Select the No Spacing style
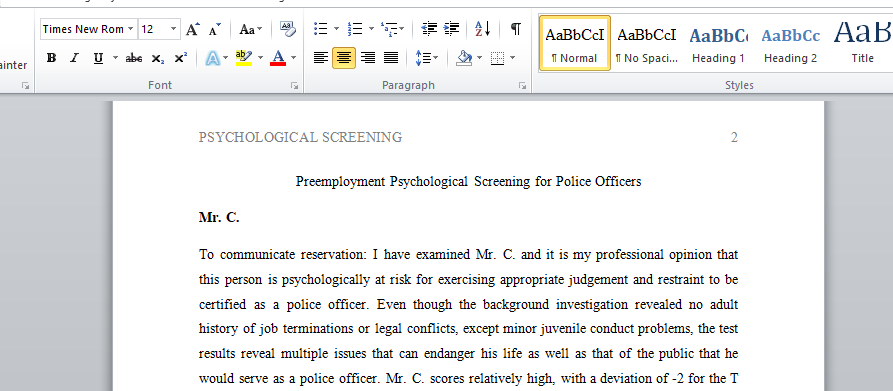This screenshot has height=391, width=893. [646, 43]
